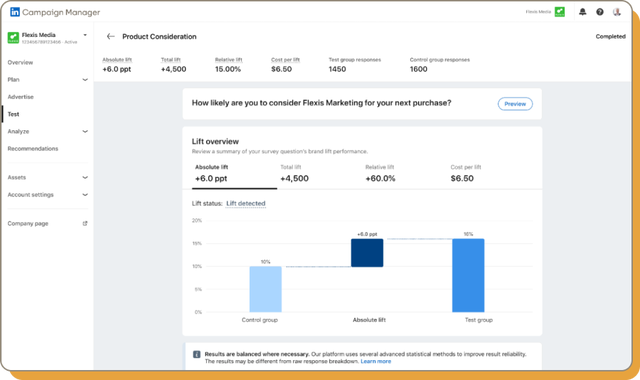
Task: Open the user profile avatar
Action: click(617, 12)
